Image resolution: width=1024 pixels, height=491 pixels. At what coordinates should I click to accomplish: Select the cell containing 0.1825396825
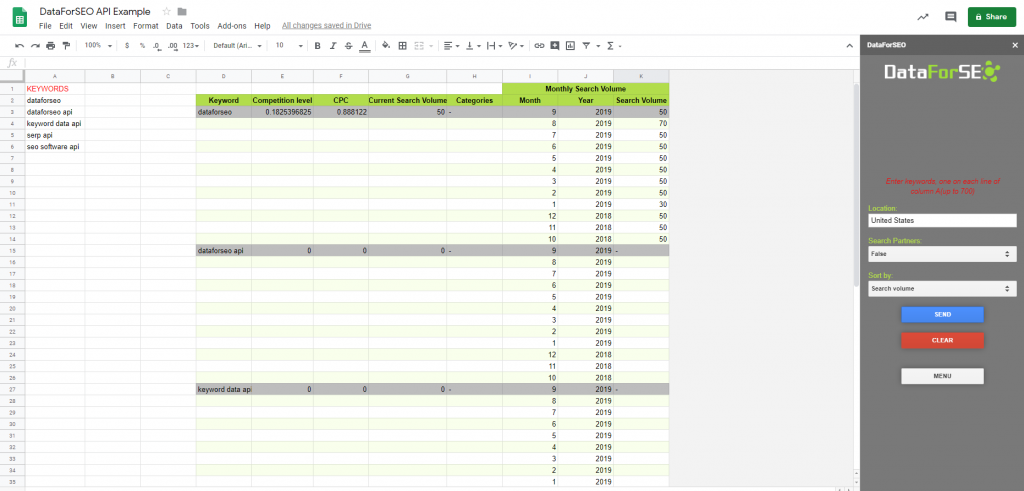[x=282, y=112]
